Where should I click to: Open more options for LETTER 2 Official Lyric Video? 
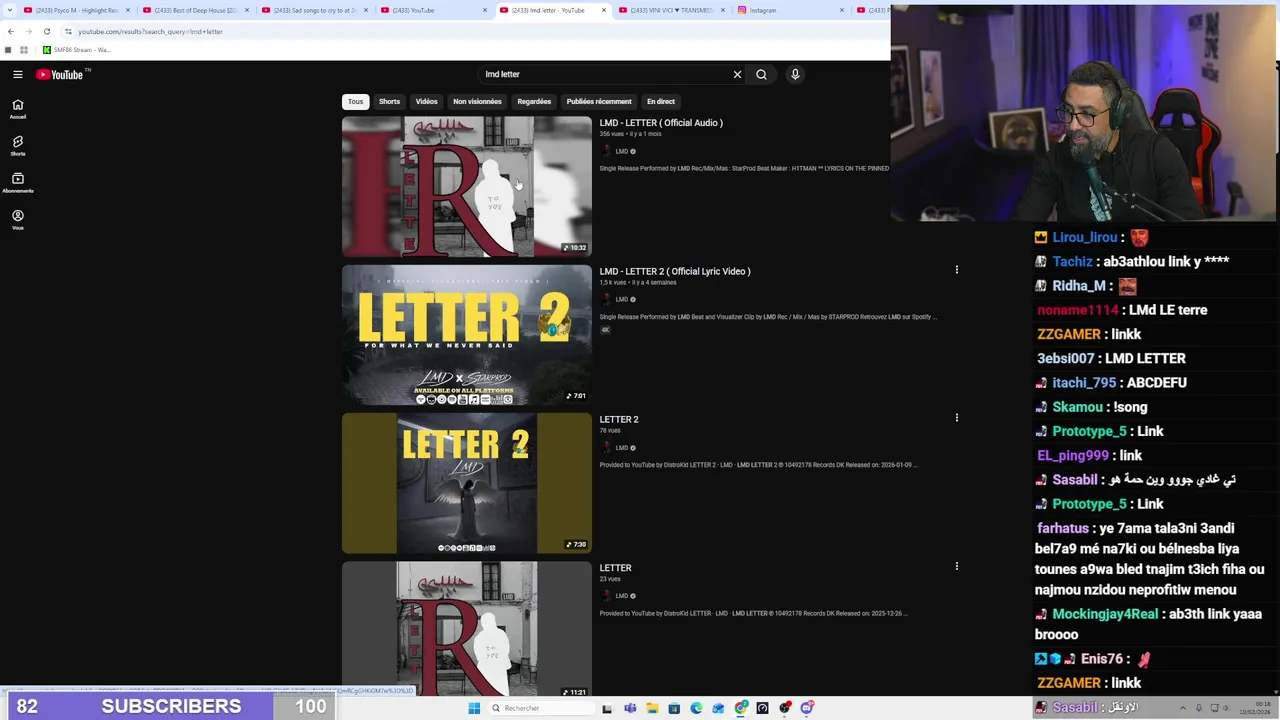pyautogui.click(x=956, y=270)
